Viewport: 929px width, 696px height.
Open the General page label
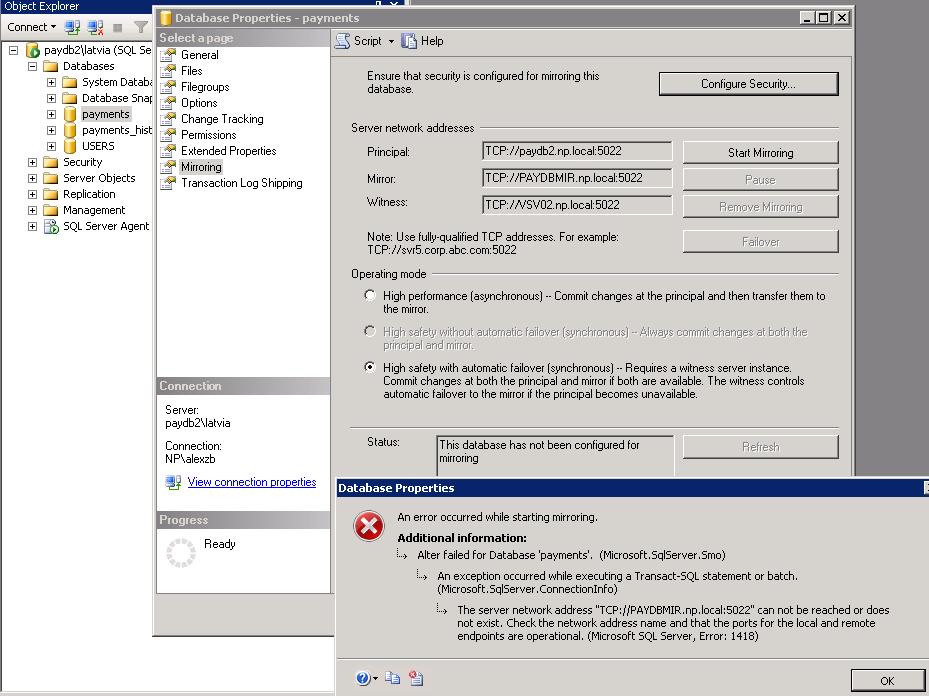[200, 55]
